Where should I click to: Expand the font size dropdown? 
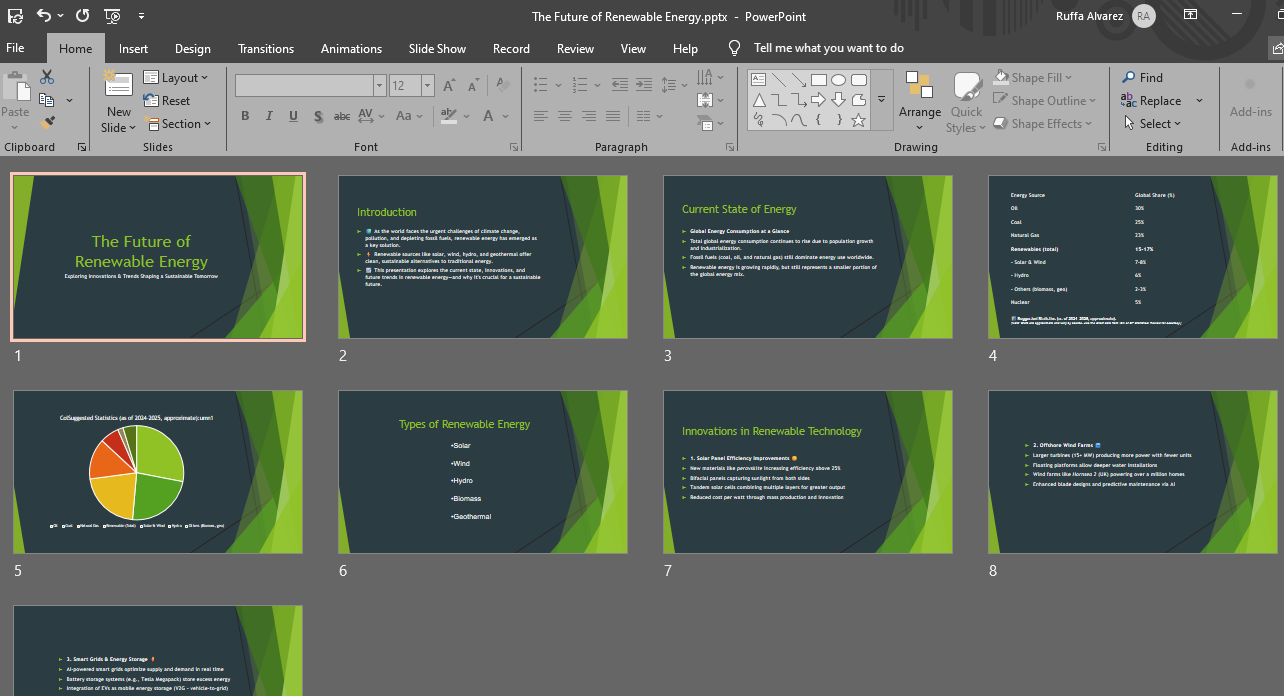[428, 86]
